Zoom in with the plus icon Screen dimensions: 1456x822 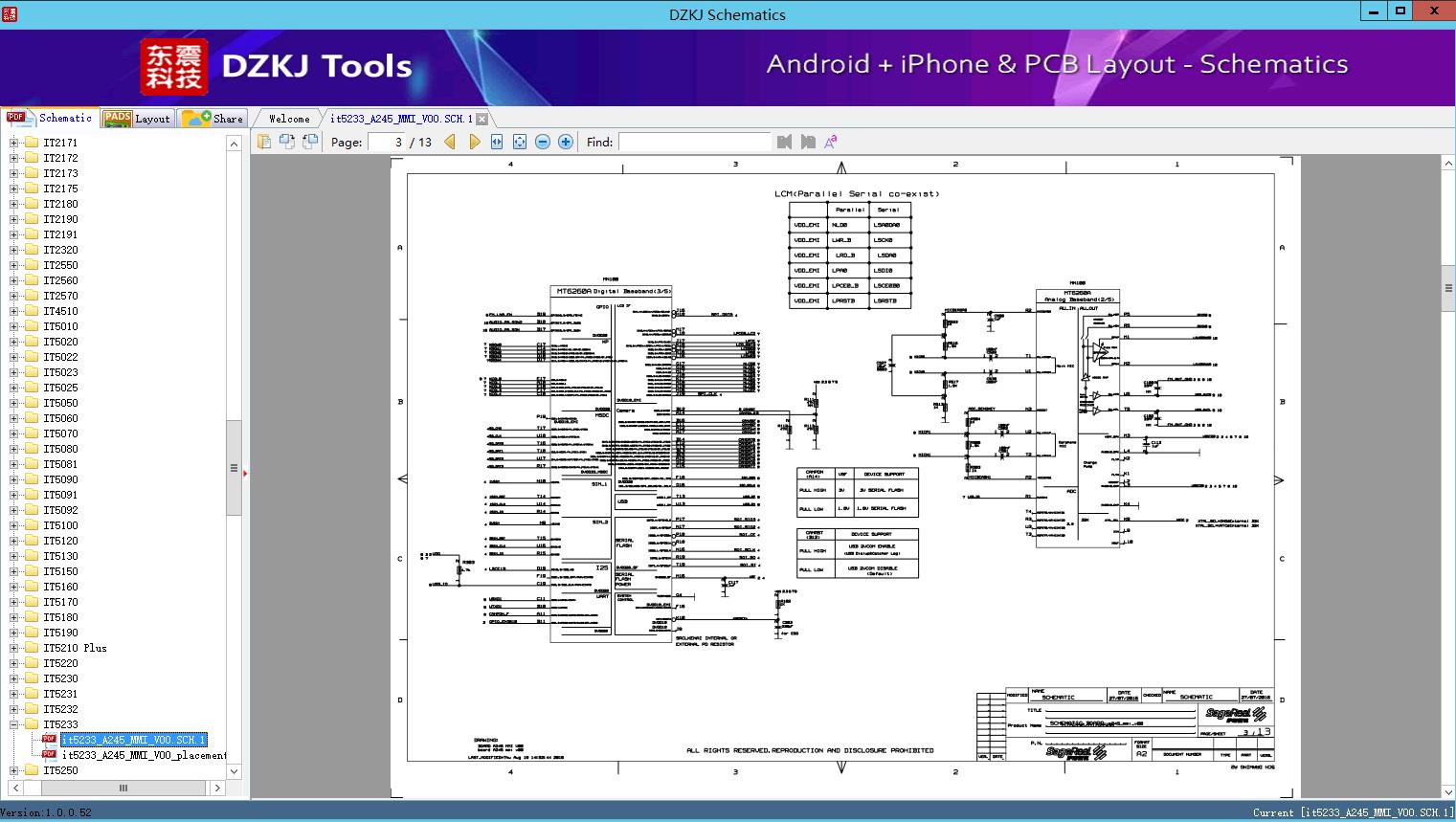[566, 142]
